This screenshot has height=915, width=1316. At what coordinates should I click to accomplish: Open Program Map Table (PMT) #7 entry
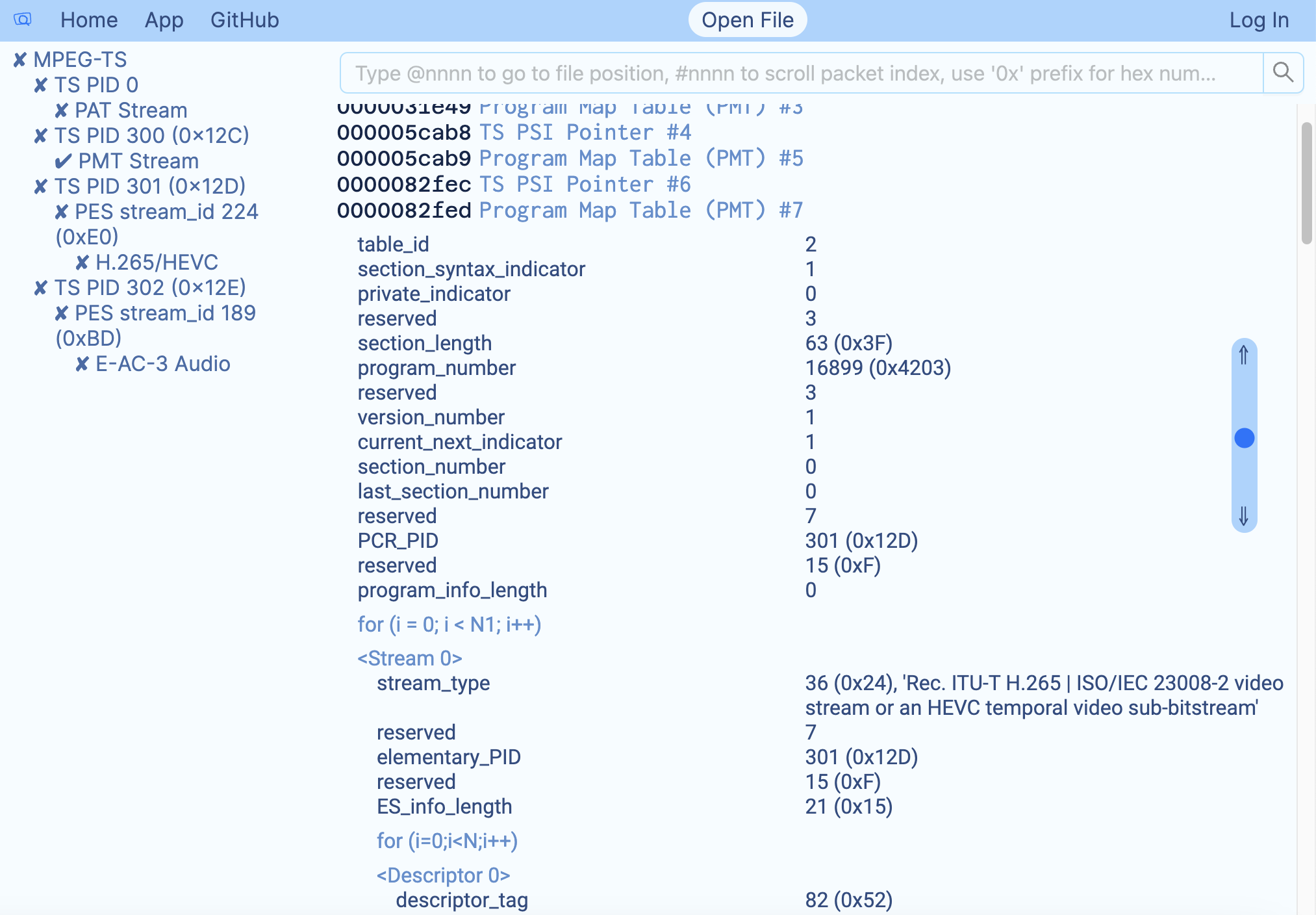pos(641,210)
